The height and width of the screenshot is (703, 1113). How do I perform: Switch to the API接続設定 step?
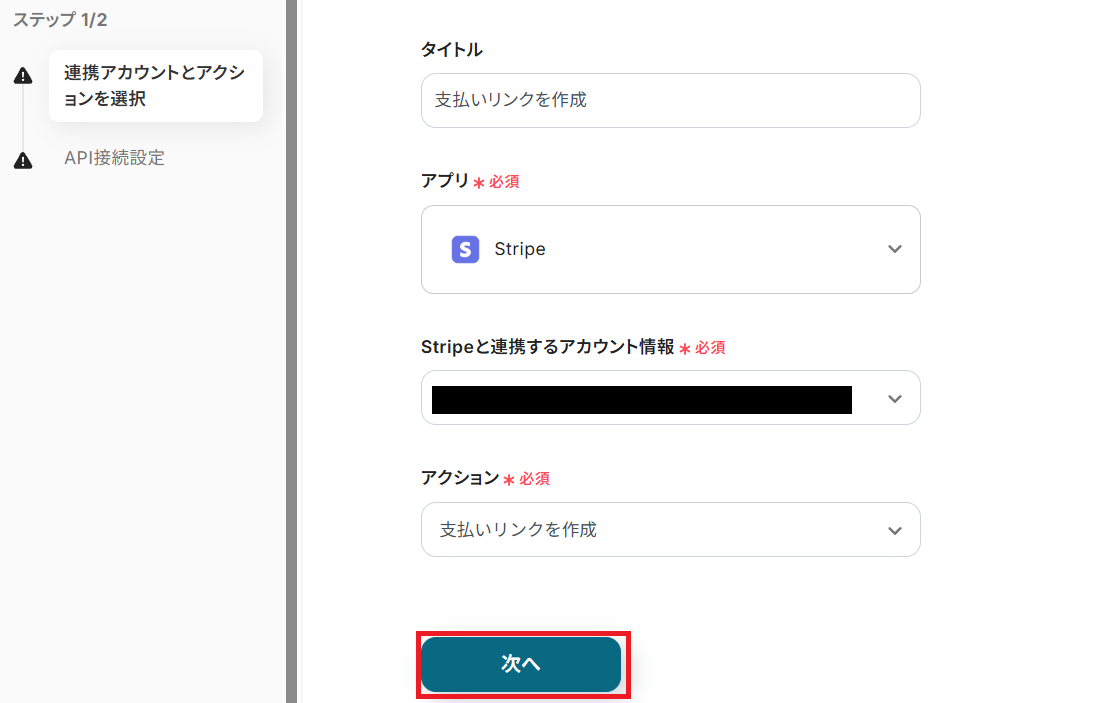tap(114, 158)
